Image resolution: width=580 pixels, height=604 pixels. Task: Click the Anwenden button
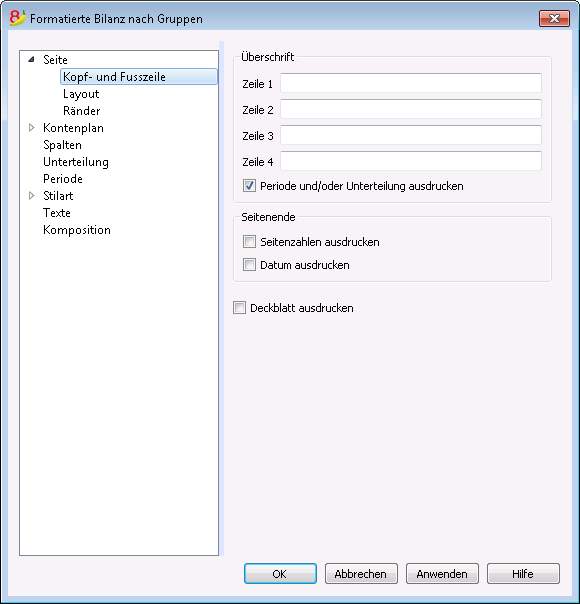(442, 574)
